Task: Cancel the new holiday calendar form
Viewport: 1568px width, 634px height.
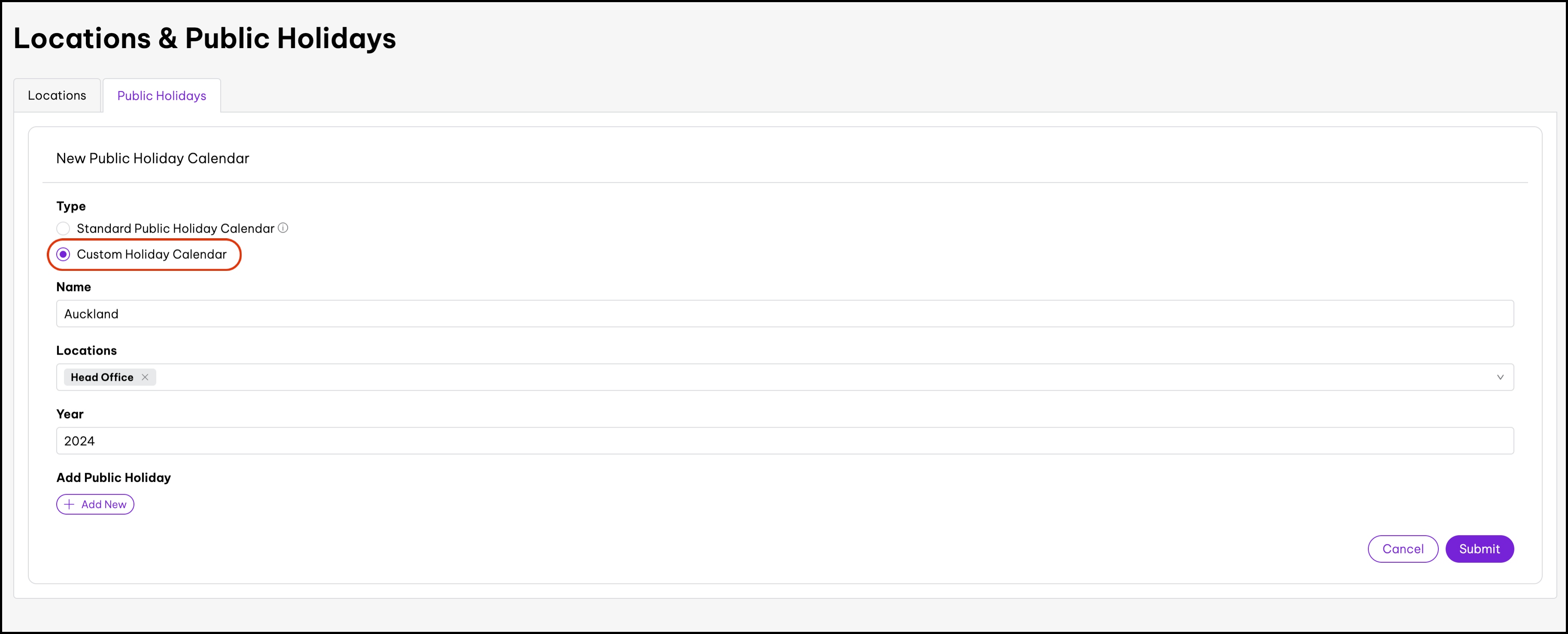Action: click(1402, 549)
